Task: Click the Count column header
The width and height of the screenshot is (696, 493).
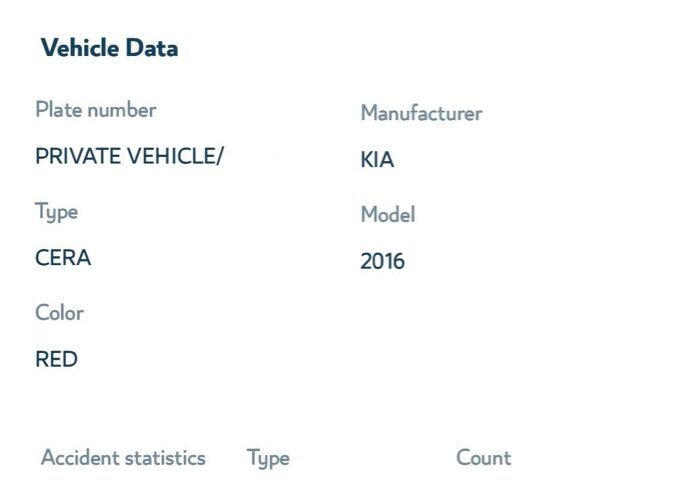Action: [483, 458]
